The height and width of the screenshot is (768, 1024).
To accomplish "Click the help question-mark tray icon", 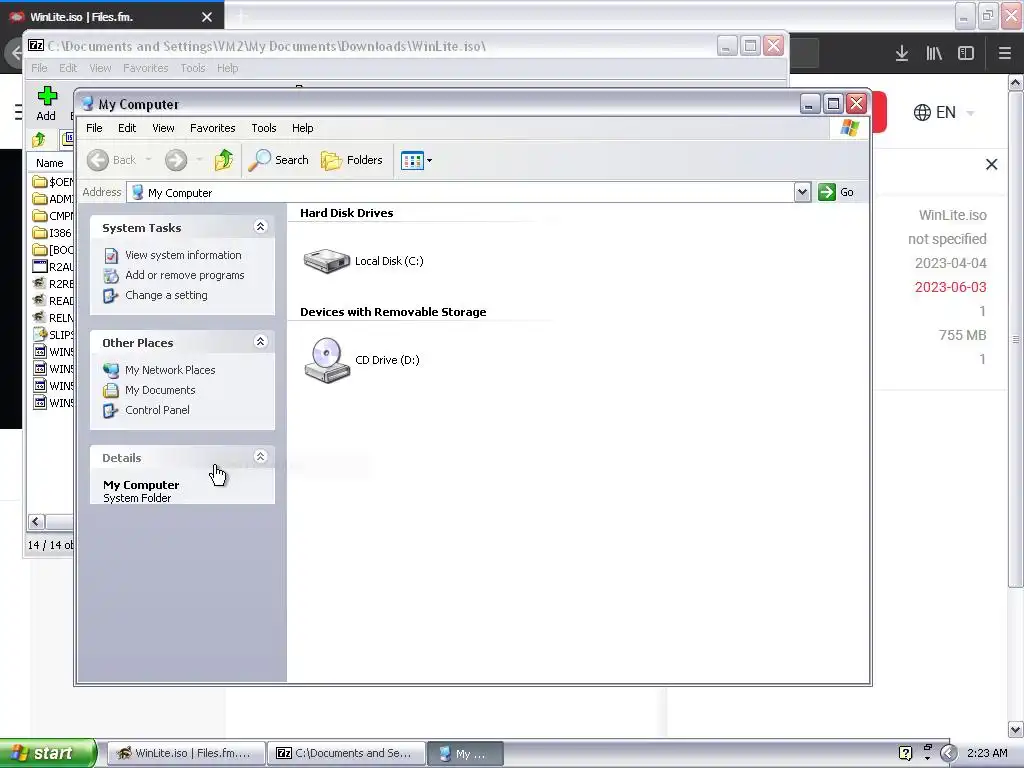I will tap(905, 753).
